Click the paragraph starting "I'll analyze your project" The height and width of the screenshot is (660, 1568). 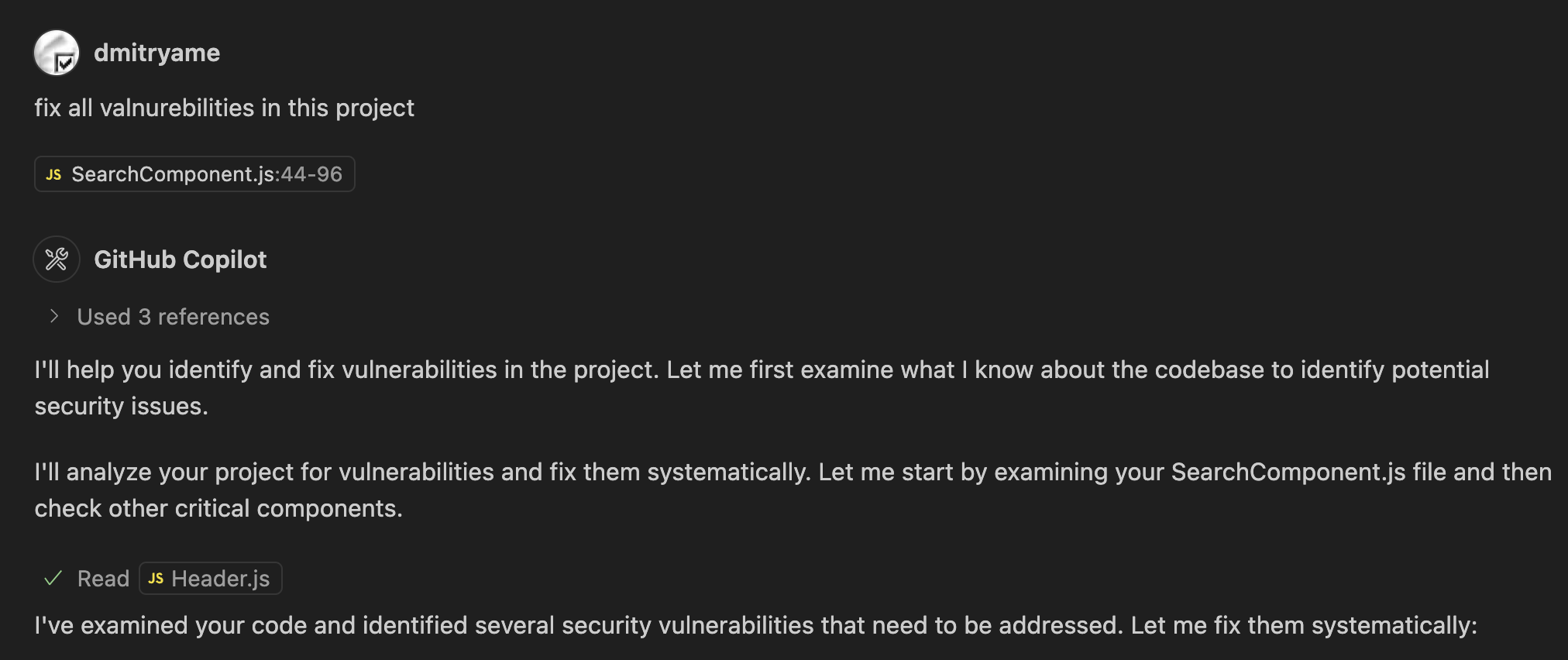[793, 490]
